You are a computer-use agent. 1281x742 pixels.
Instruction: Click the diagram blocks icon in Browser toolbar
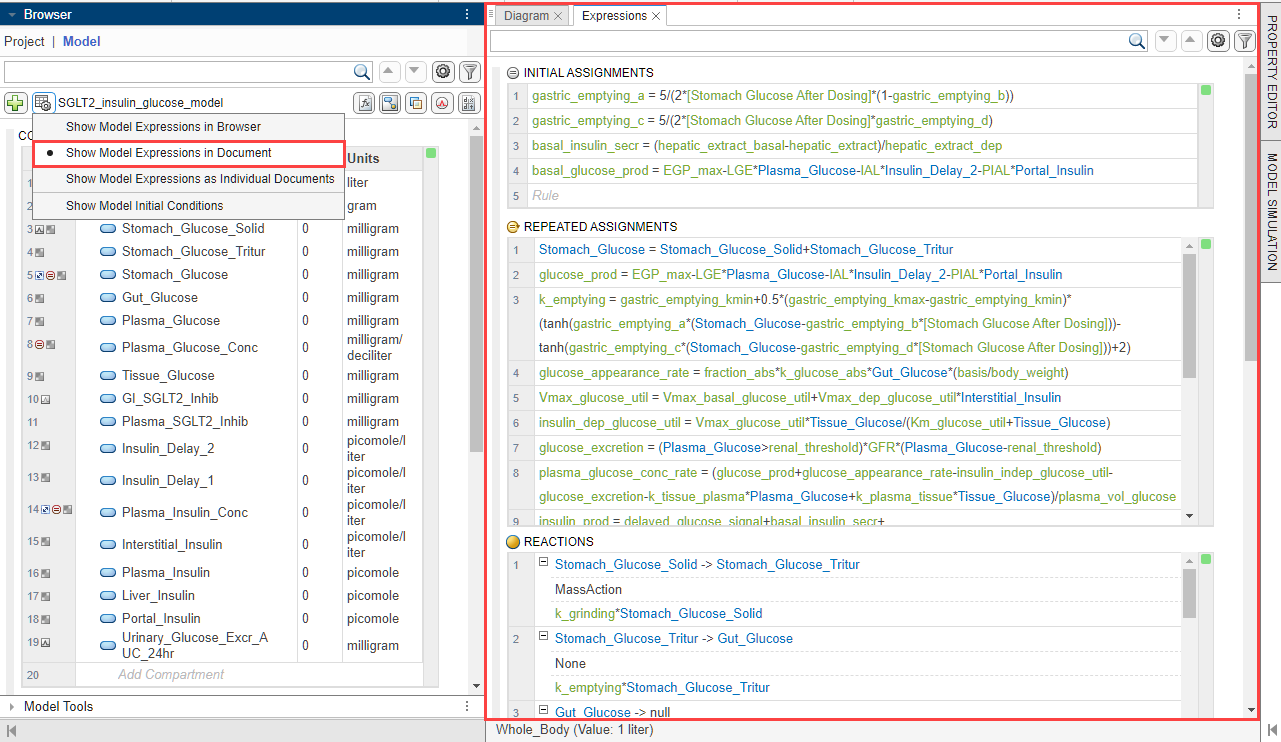(x=390, y=102)
